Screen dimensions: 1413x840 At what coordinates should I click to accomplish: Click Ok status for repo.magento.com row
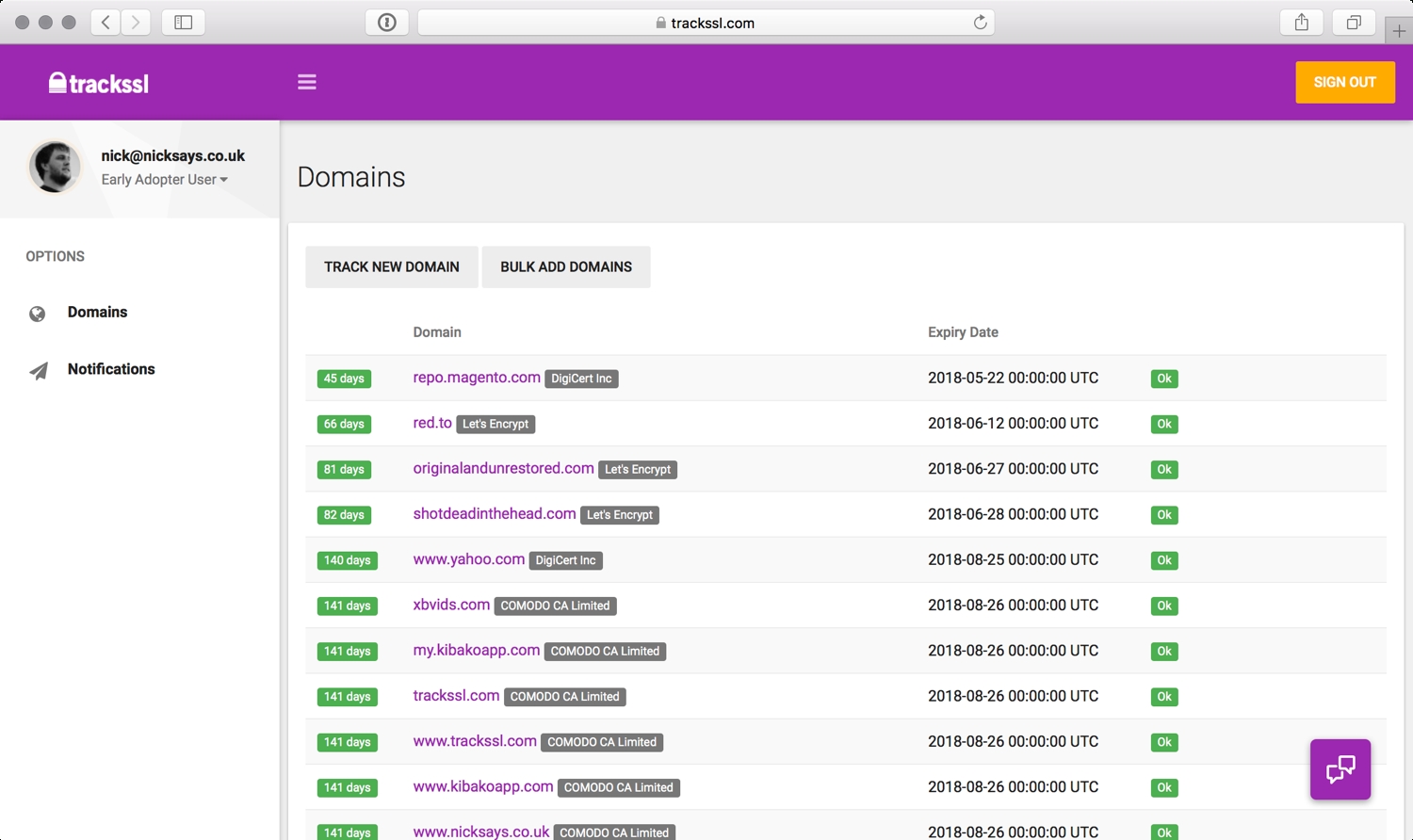[x=1164, y=379]
